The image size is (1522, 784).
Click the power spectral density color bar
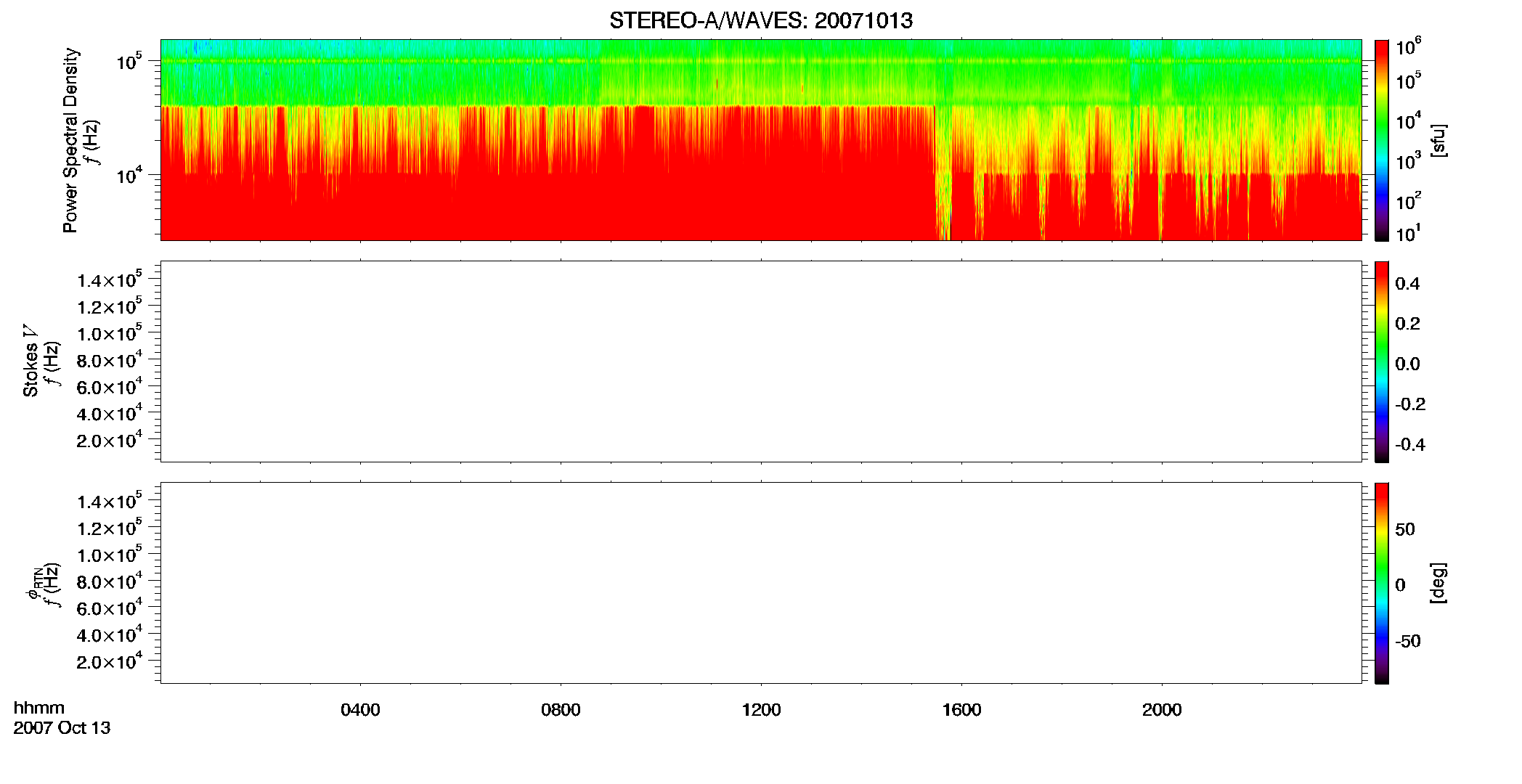click(x=1382, y=140)
